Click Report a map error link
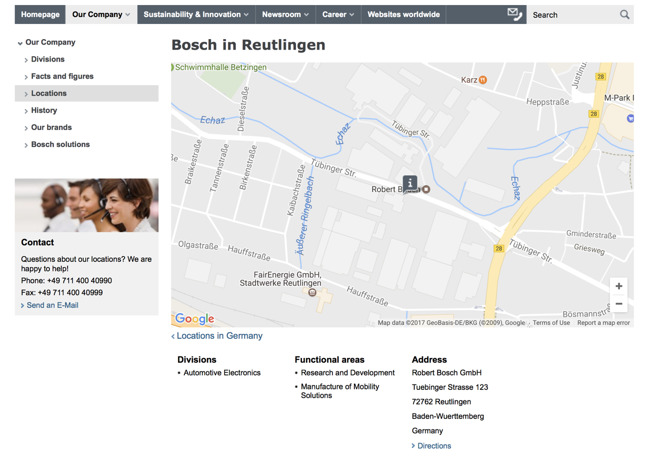 (x=603, y=323)
